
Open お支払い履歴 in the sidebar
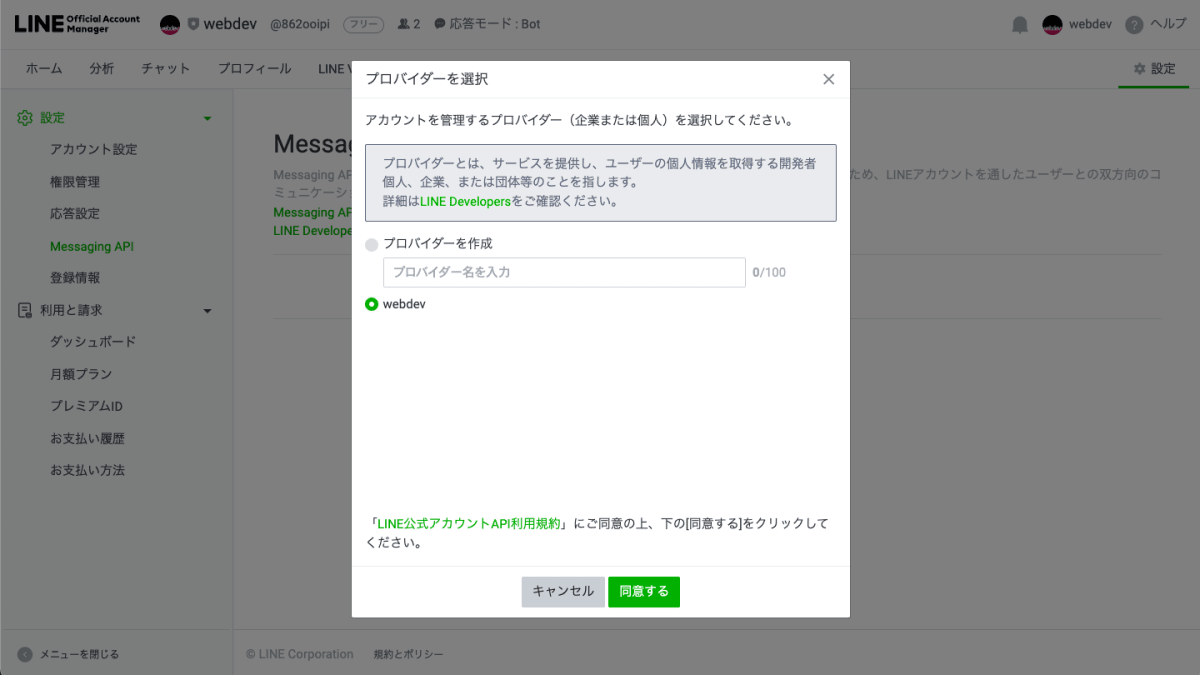[88, 438]
